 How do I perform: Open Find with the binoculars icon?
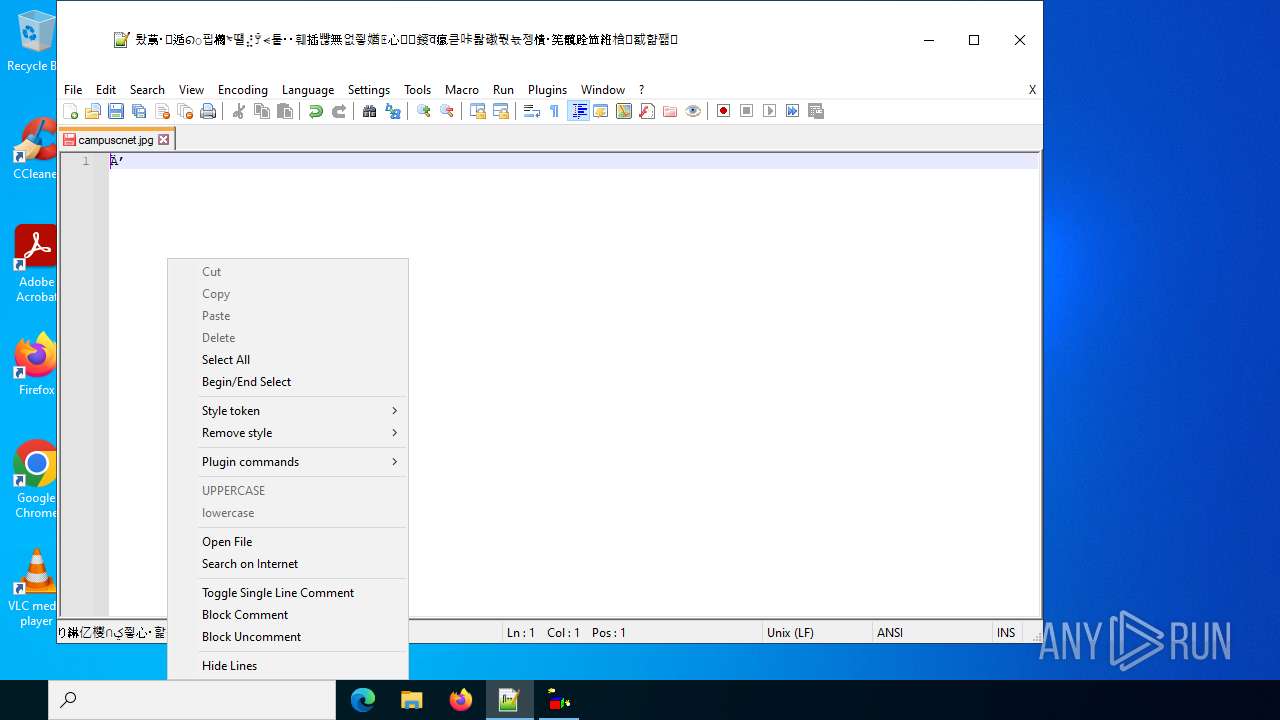click(x=369, y=111)
